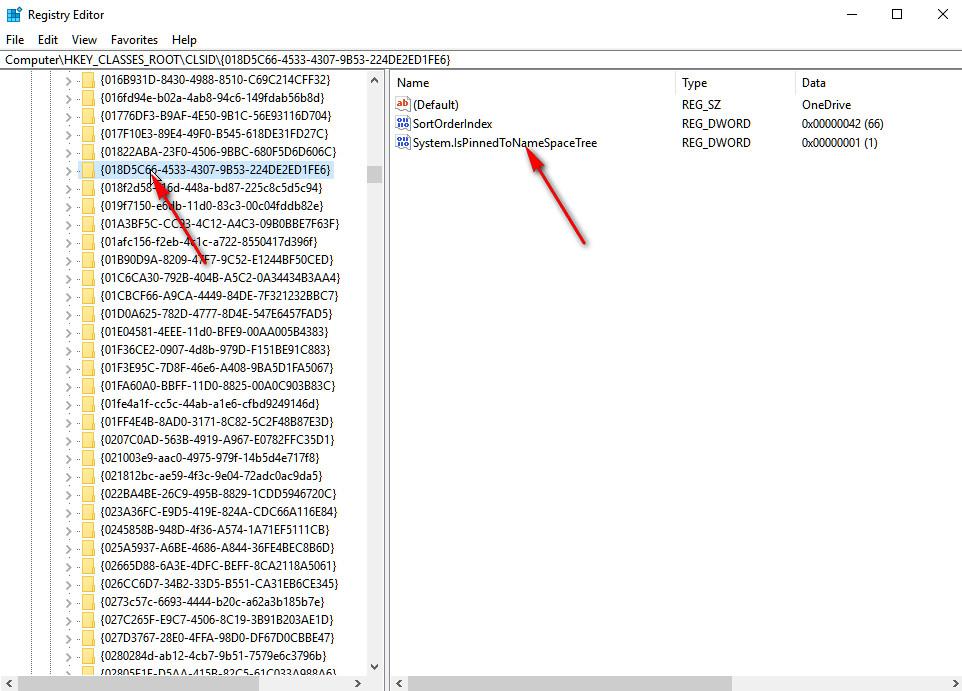Click folder icon for {01776DF3-B9AF-4E50-9B1C-56E93116D704}
Image resolution: width=962 pixels, height=691 pixels.
click(88, 116)
